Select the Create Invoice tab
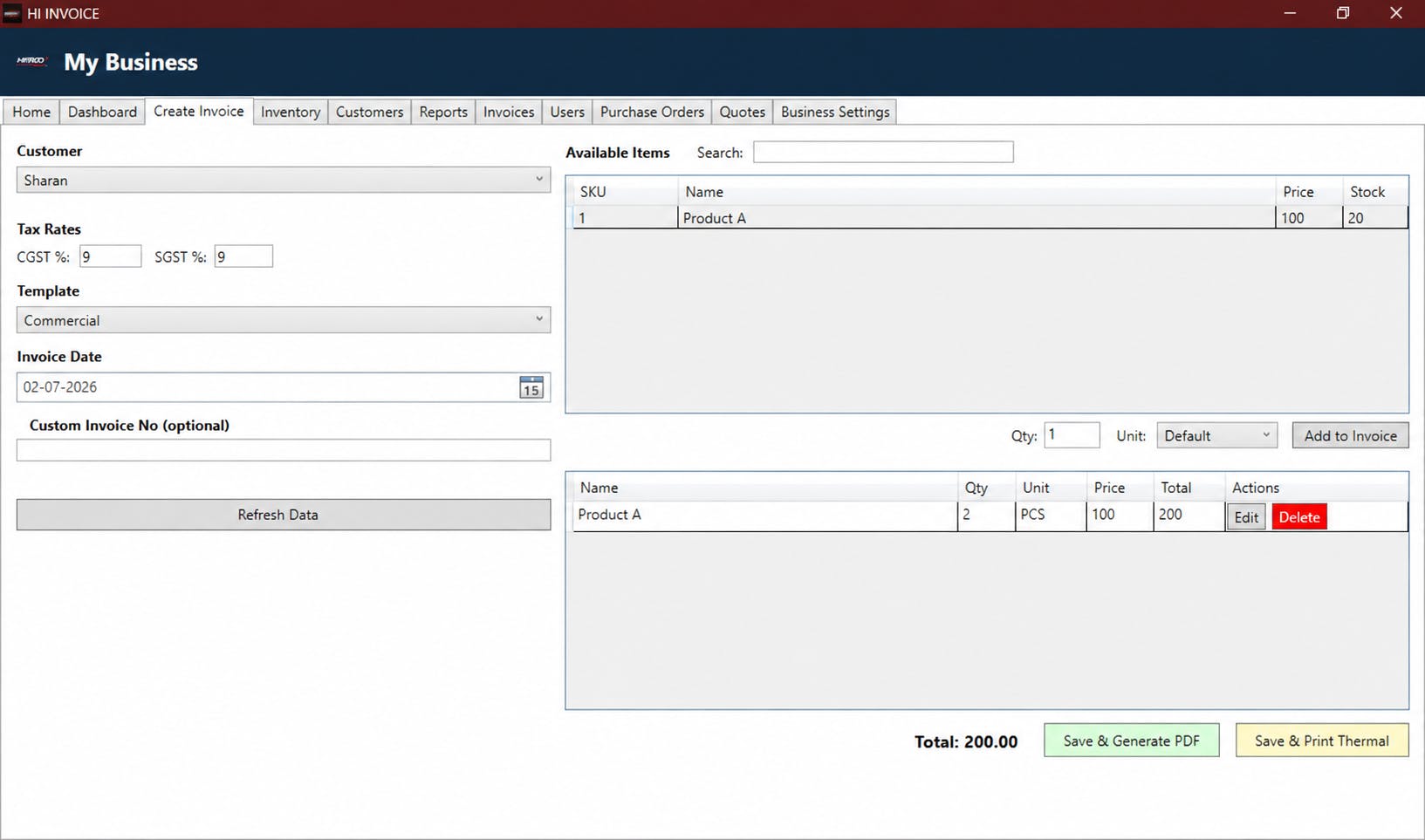Screen dimensions: 1425x840 click(199, 111)
